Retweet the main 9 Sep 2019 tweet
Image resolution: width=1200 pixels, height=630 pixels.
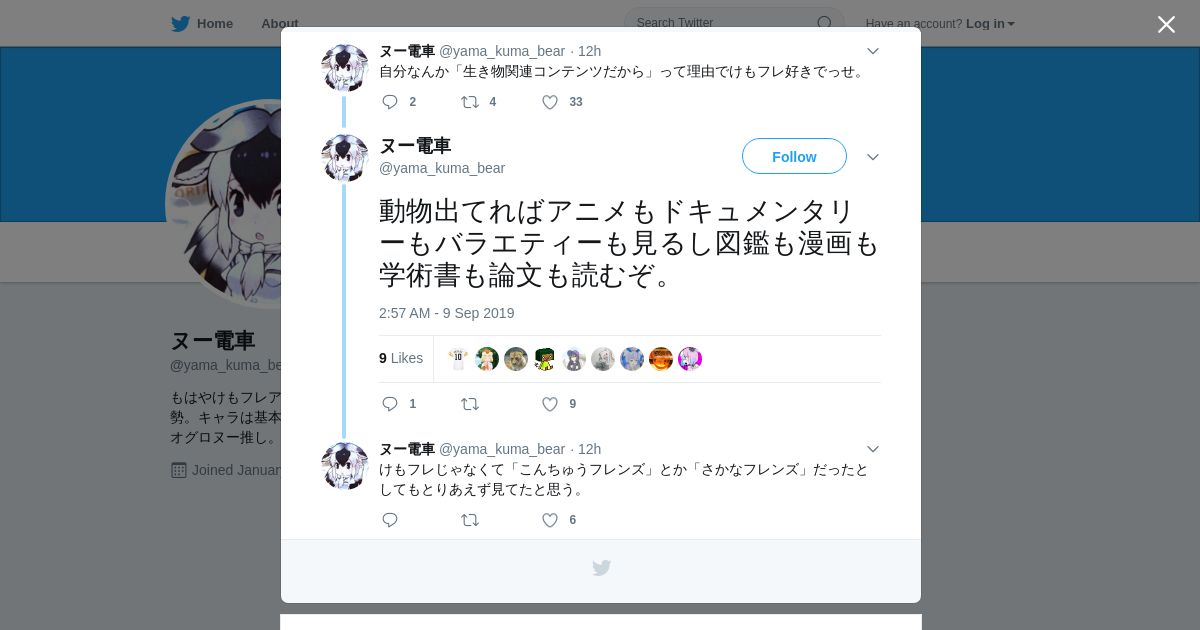pos(469,404)
